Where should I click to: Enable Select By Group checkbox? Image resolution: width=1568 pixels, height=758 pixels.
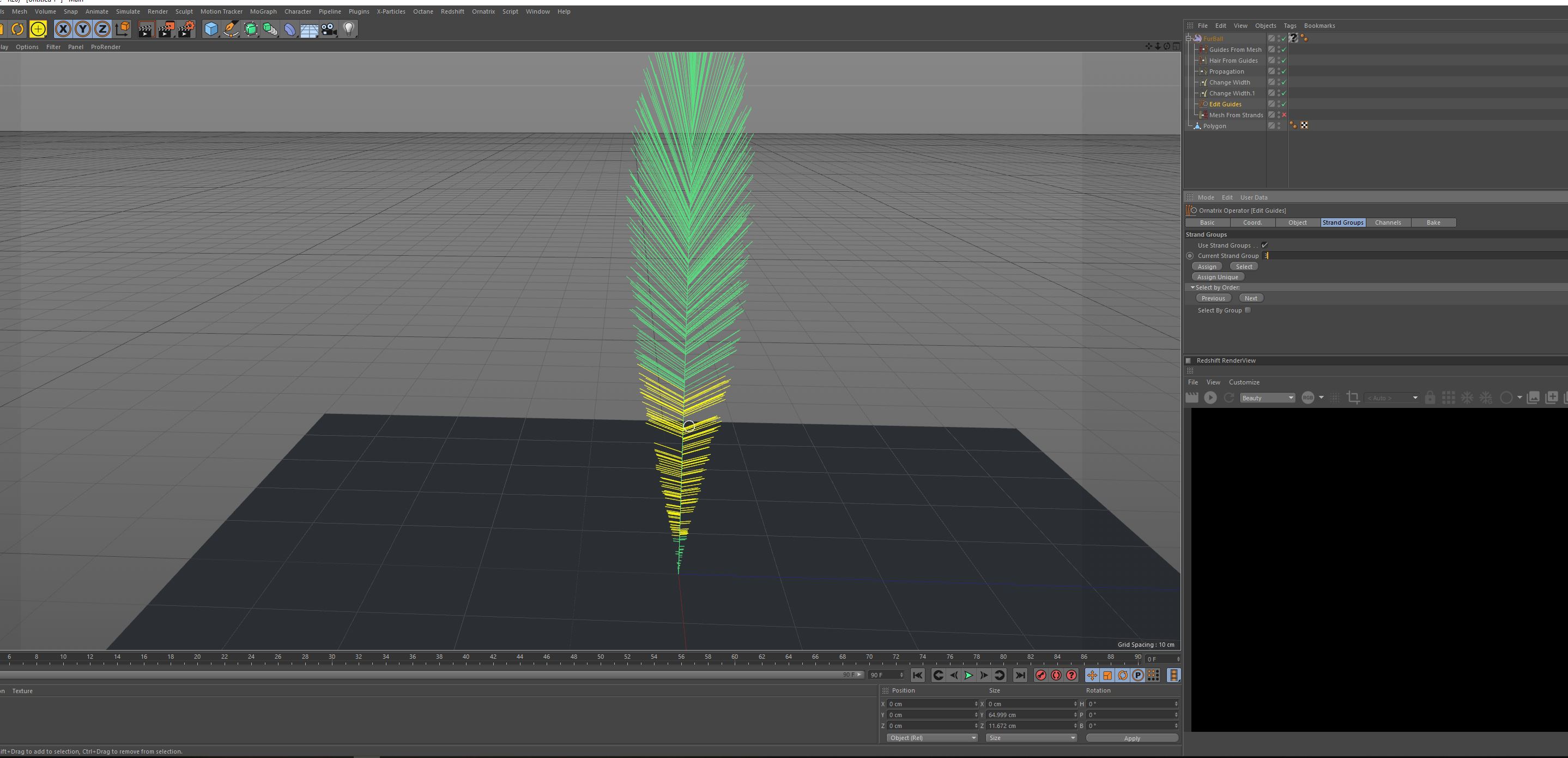(1248, 310)
